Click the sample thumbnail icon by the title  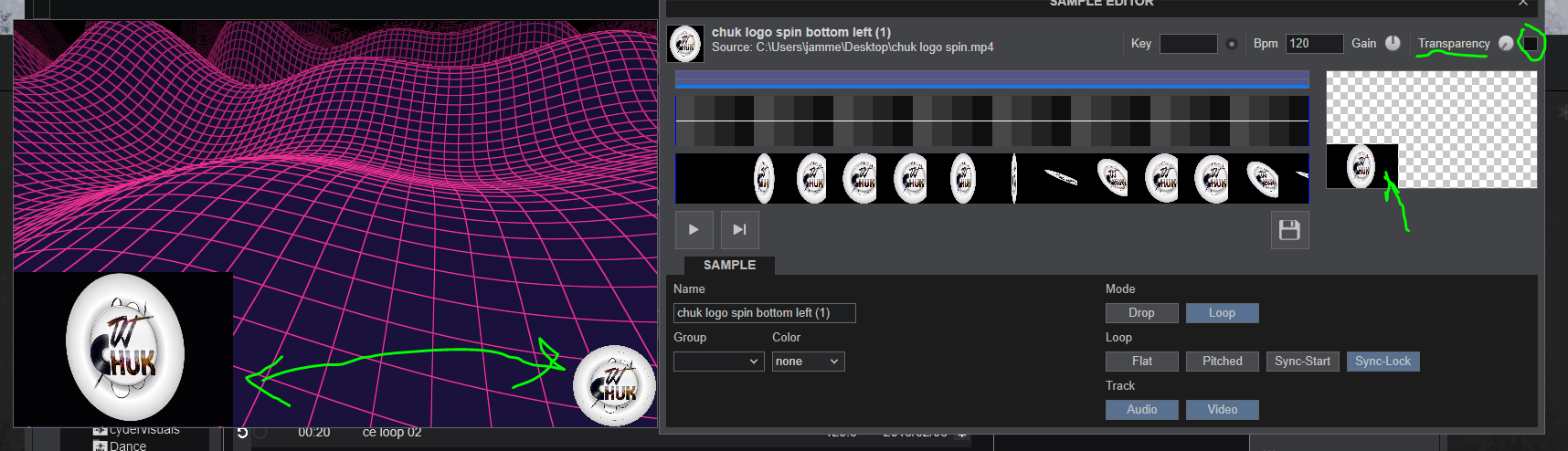(685, 43)
